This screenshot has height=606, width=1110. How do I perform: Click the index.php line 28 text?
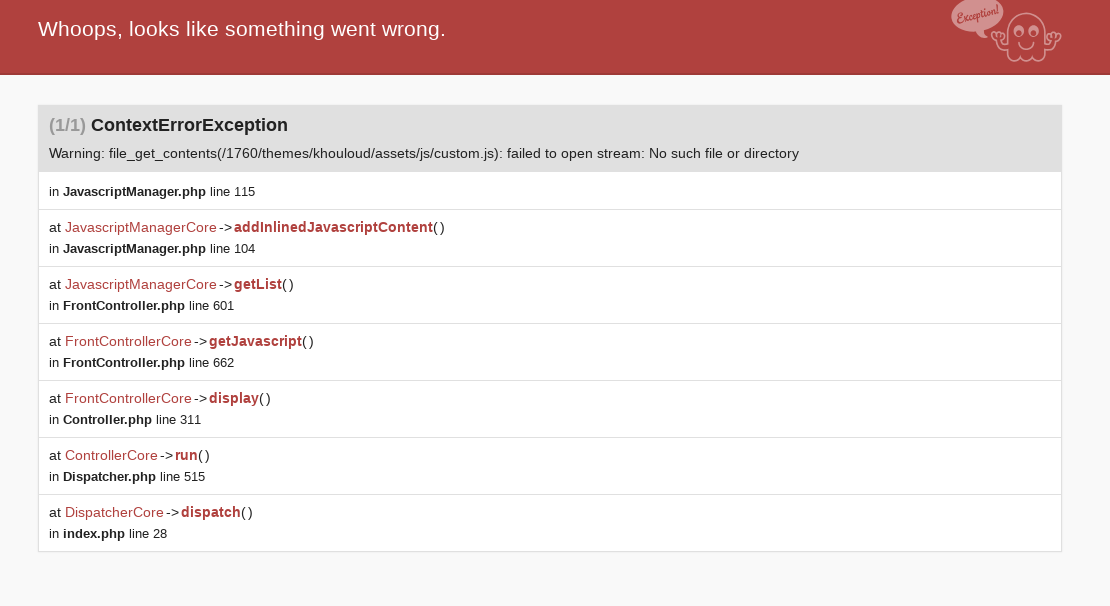click(x=108, y=534)
